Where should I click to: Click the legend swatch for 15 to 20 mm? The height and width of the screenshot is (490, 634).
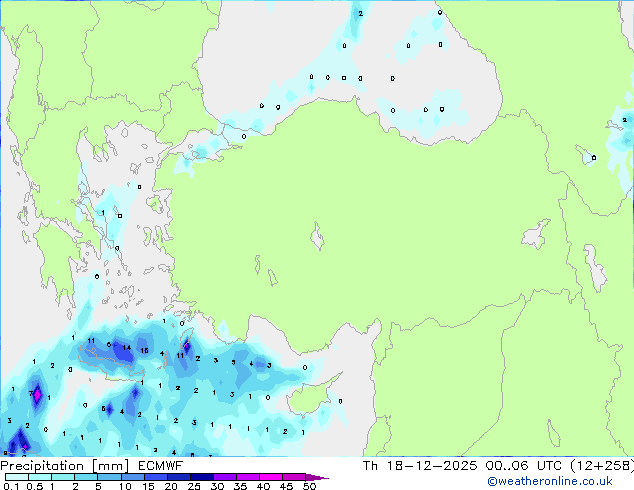coord(156,477)
